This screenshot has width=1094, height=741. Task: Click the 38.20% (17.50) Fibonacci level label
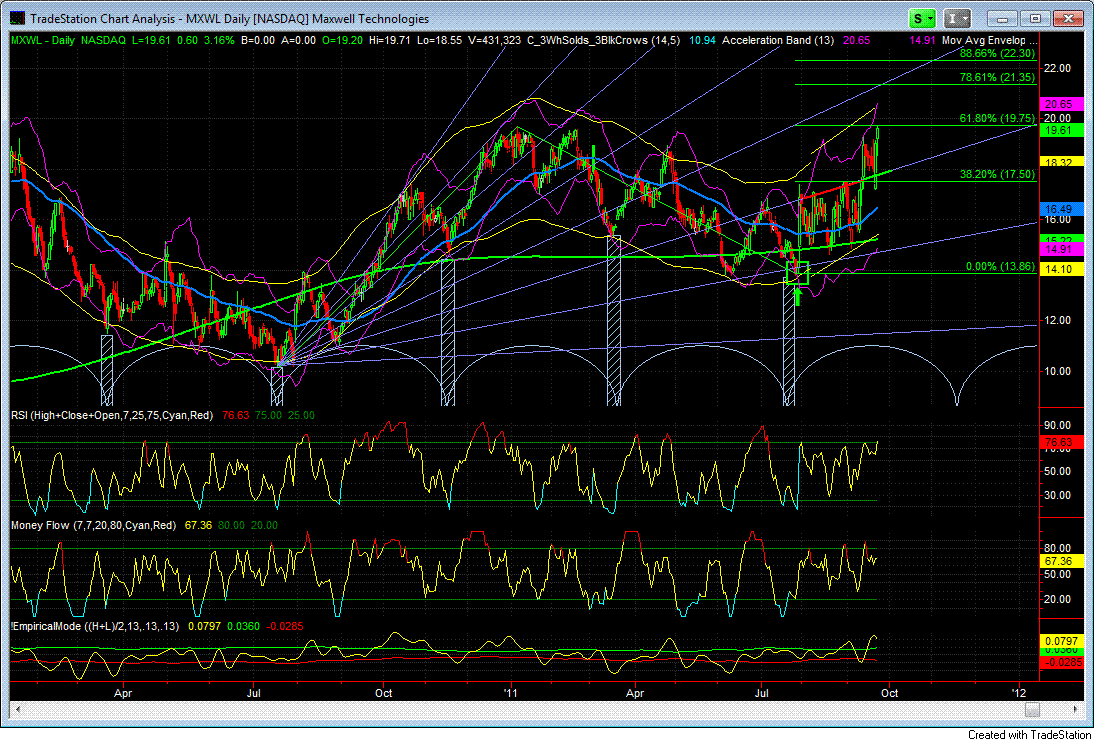point(996,174)
